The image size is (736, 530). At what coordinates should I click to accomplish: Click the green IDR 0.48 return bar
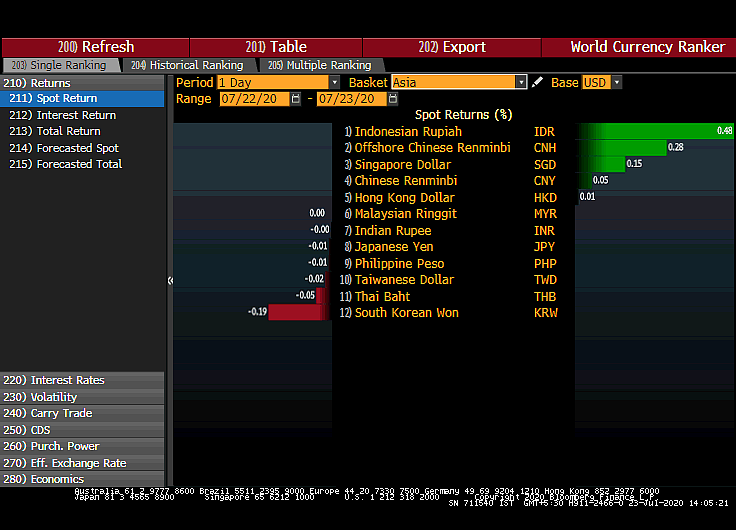(x=656, y=131)
